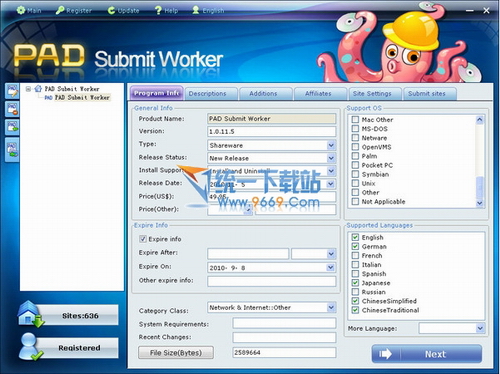
Task: Toggle the Expire info checkbox
Action: point(143,239)
